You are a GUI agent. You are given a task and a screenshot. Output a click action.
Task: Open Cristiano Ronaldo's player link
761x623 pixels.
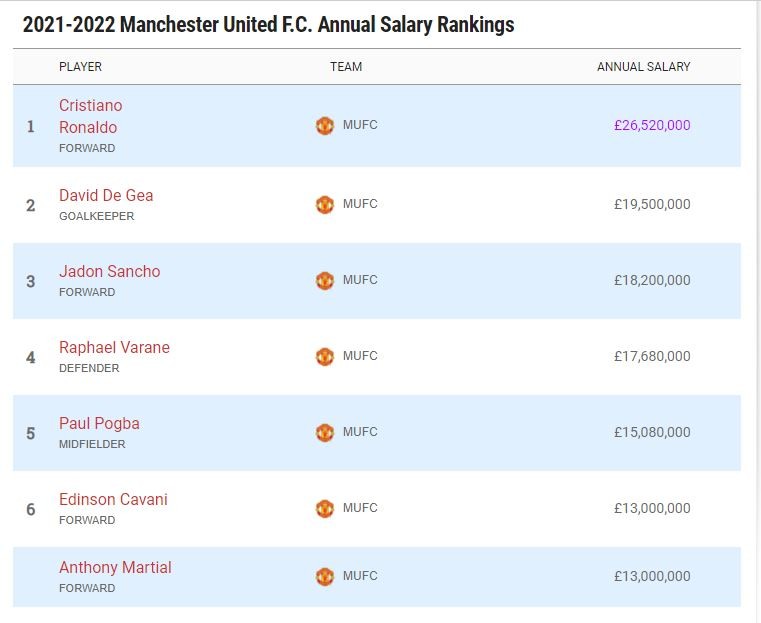coord(90,116)
